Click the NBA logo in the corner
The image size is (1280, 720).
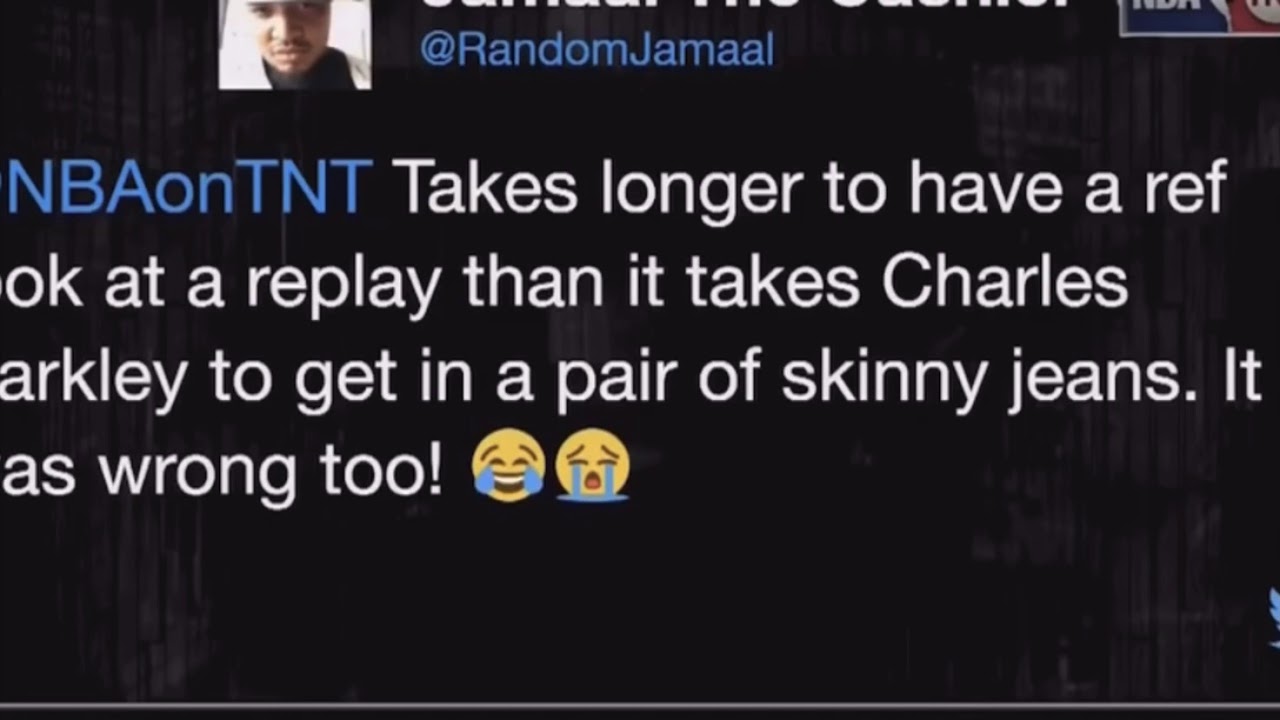point(1177,16)
